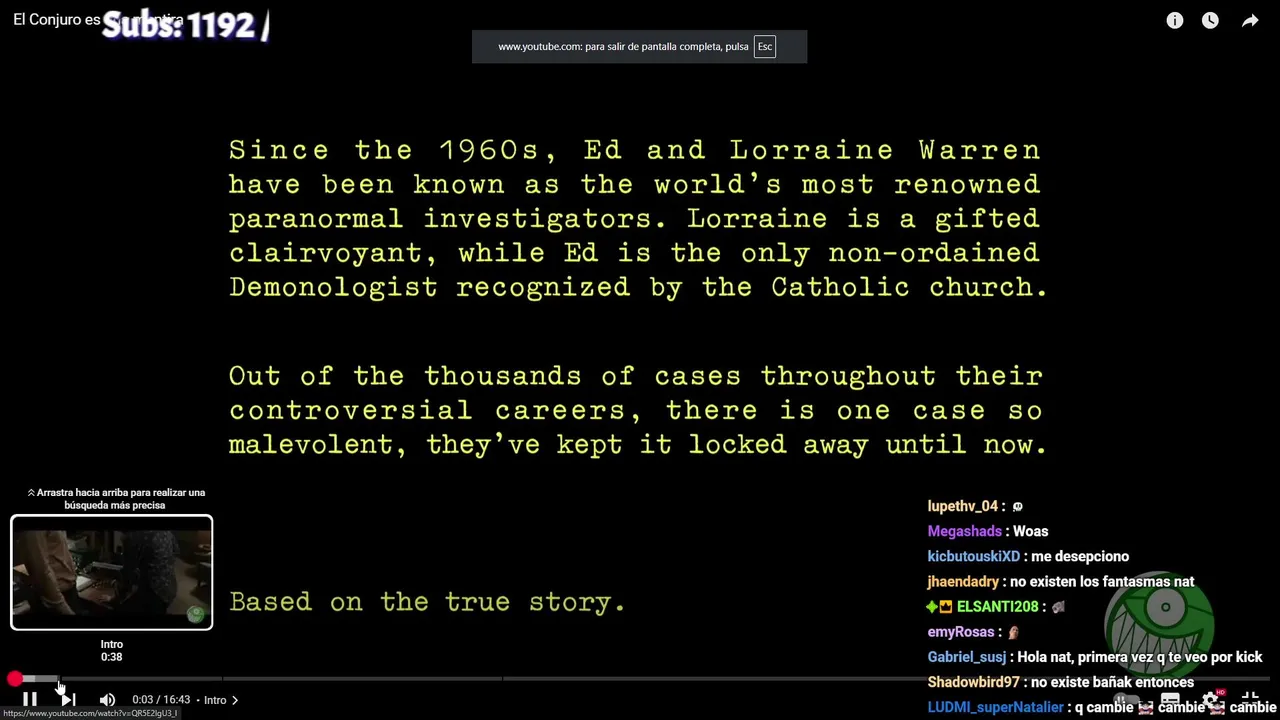Select chat user emyRosas
This screenshot has height=720, width=1280.
click(960, 632)
